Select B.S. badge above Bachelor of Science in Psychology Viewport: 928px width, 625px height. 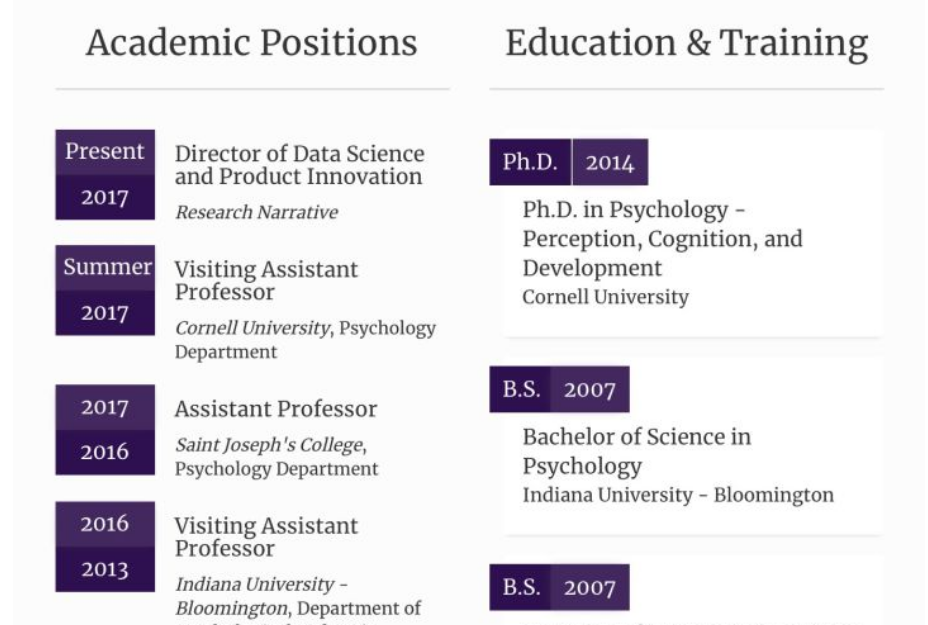click(x=521, y=389)
